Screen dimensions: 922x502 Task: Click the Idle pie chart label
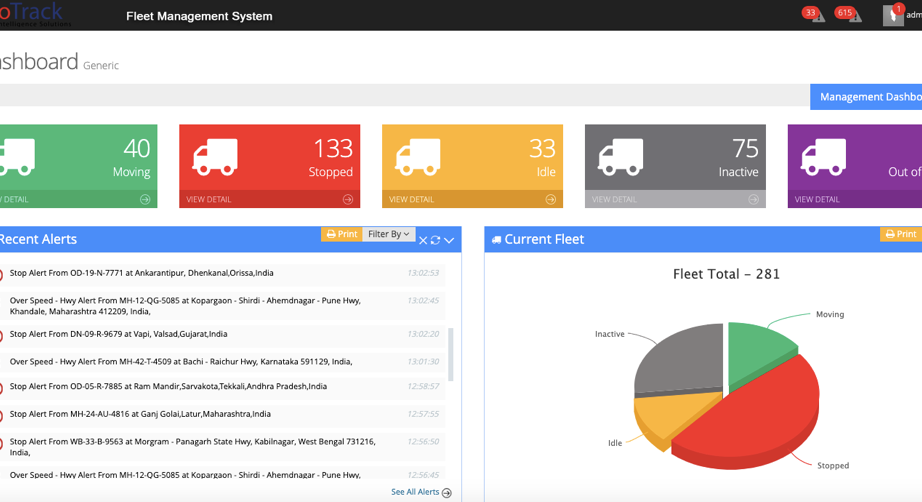pyautogui.click(x=615, y=443)
